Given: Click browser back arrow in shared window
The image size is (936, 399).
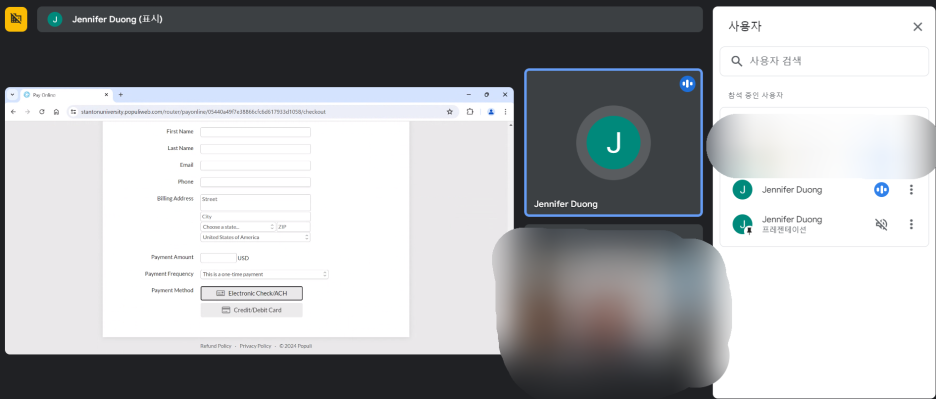Looking at the screenshot, I should [13, 112].
